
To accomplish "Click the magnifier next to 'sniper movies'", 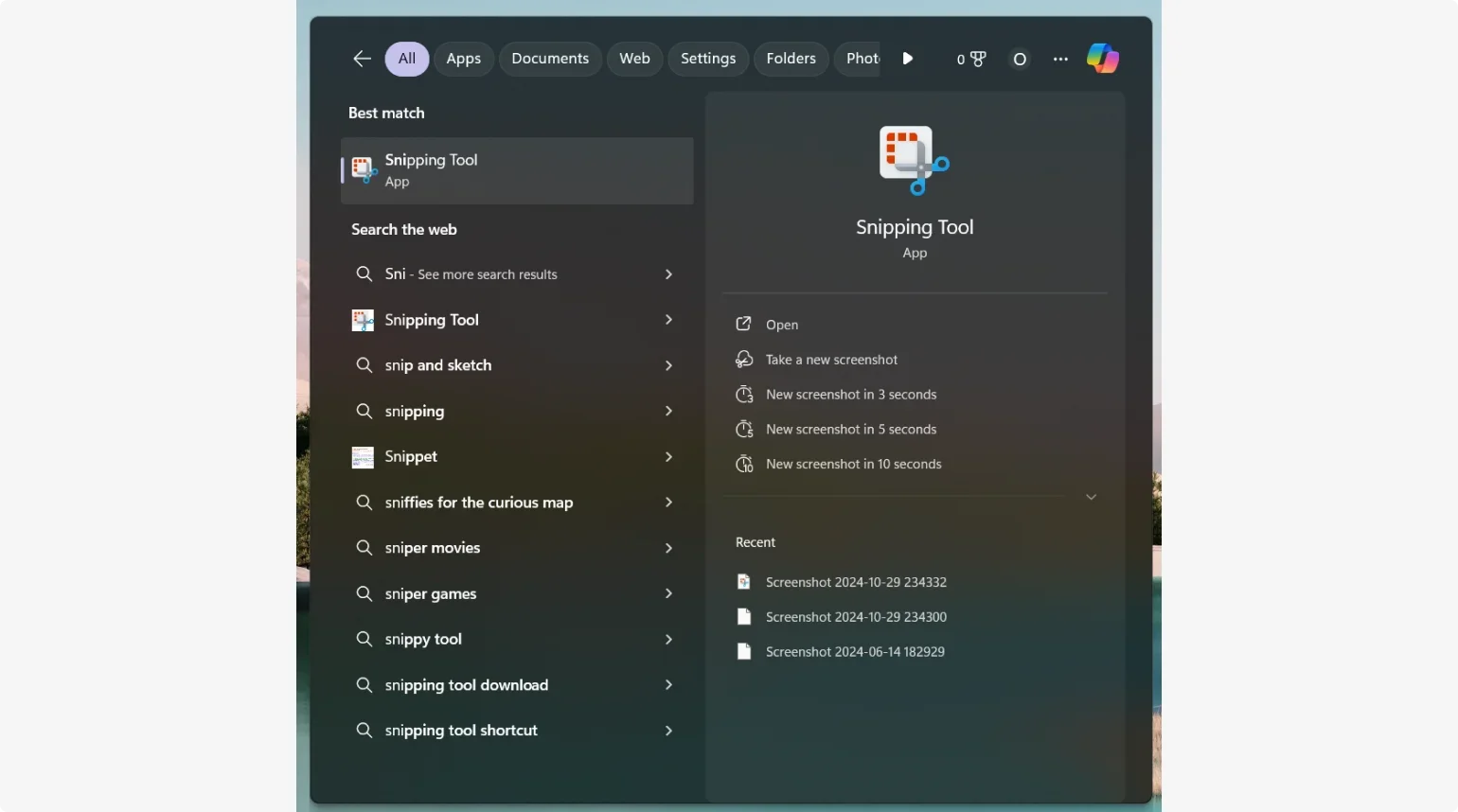I will click(364, 548).
